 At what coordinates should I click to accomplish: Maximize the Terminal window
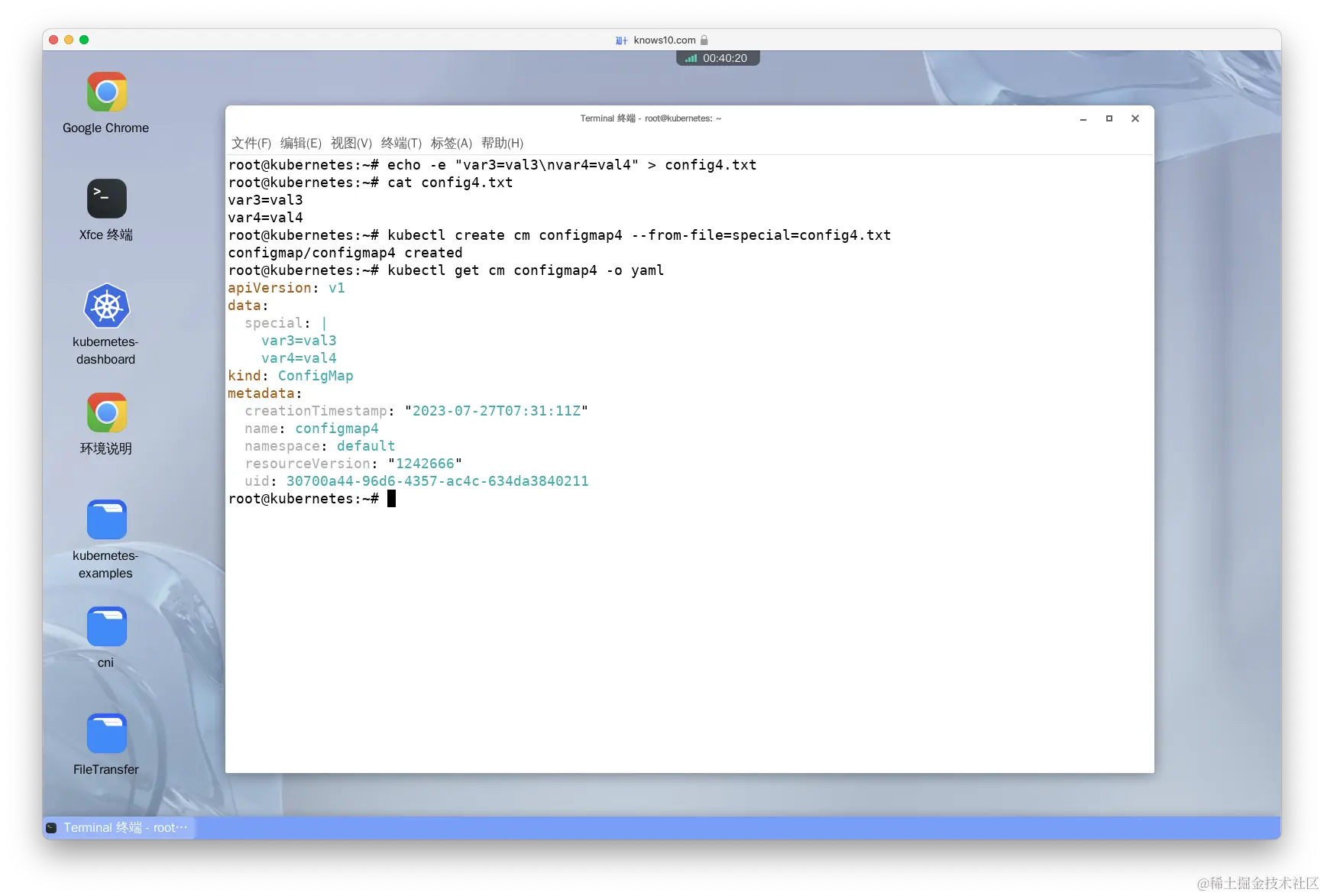[x=1109, y=118]
